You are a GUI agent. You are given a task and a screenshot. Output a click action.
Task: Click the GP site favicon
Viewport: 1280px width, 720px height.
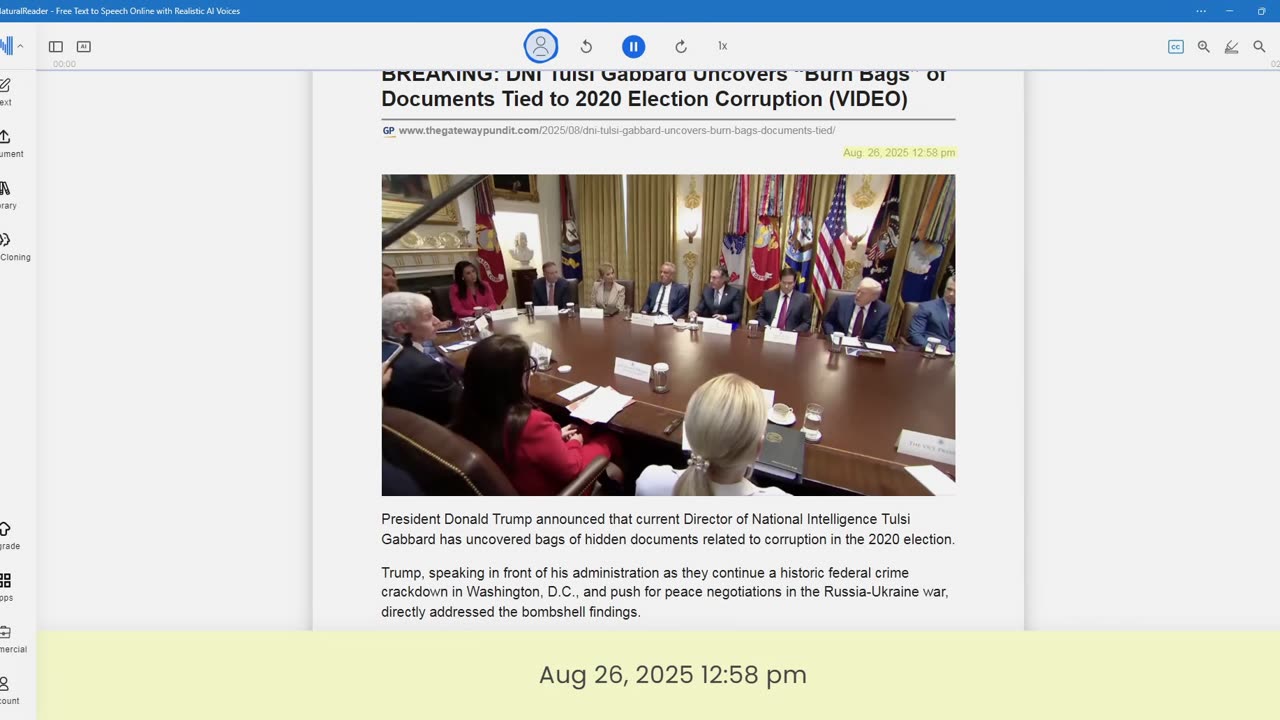point(388,131)
